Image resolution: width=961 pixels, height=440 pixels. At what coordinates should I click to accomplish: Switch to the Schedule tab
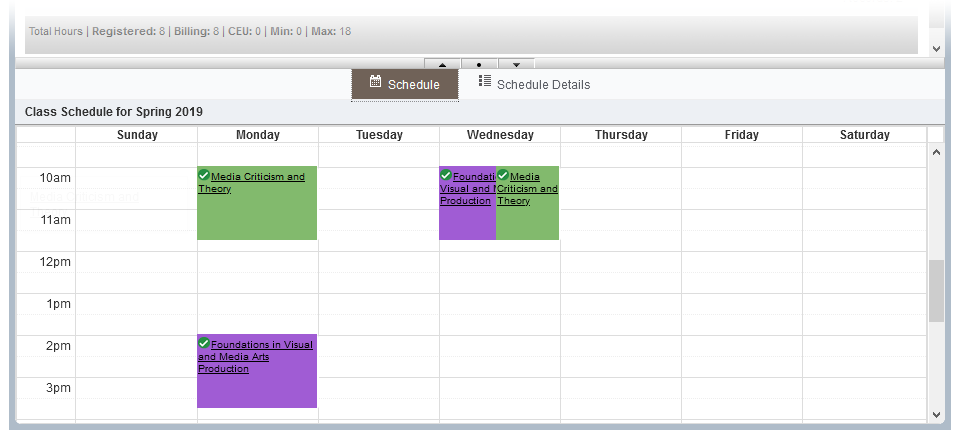(405, 84)
